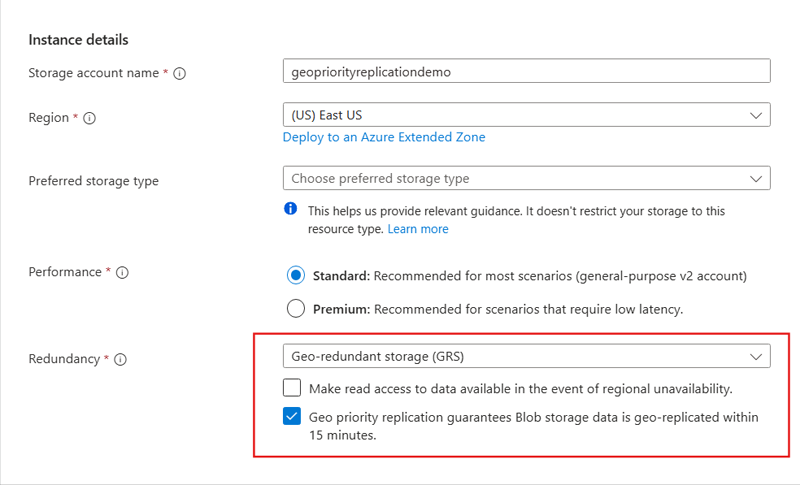The image size is (800, 485).
Task: Click info icon beside Region label
Action: 90,118
